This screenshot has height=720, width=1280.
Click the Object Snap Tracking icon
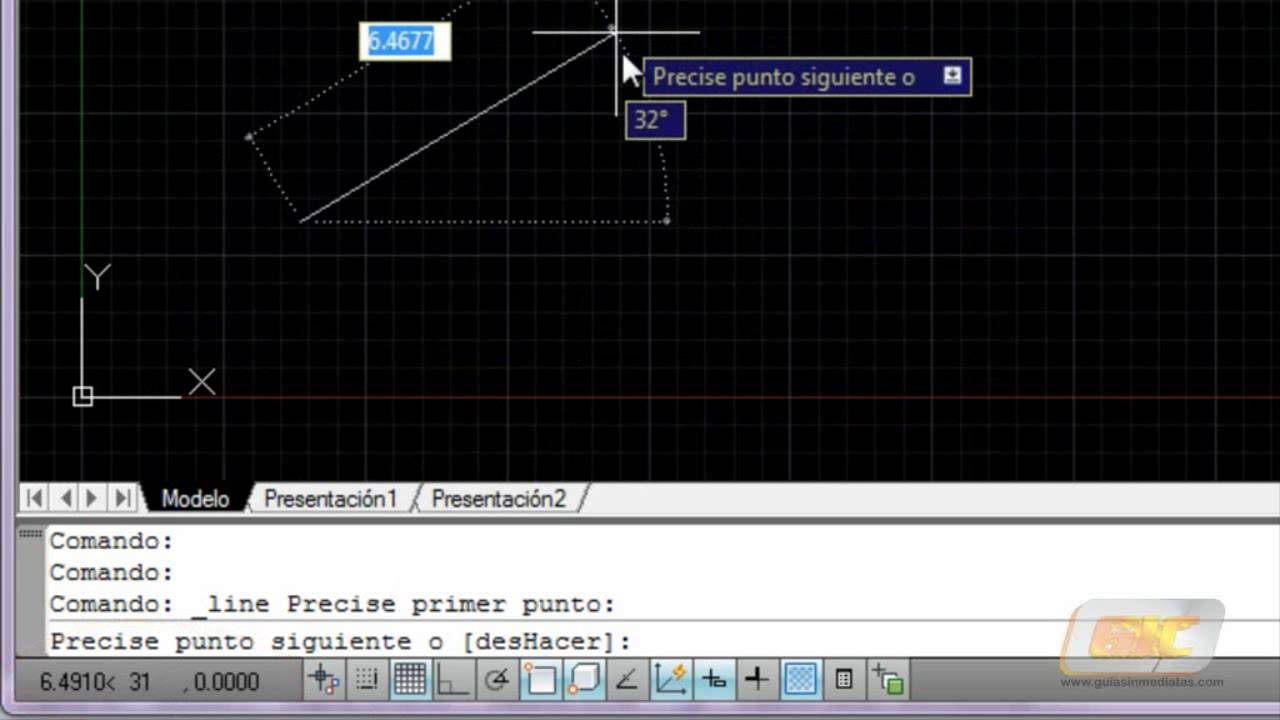coord(627,680)
